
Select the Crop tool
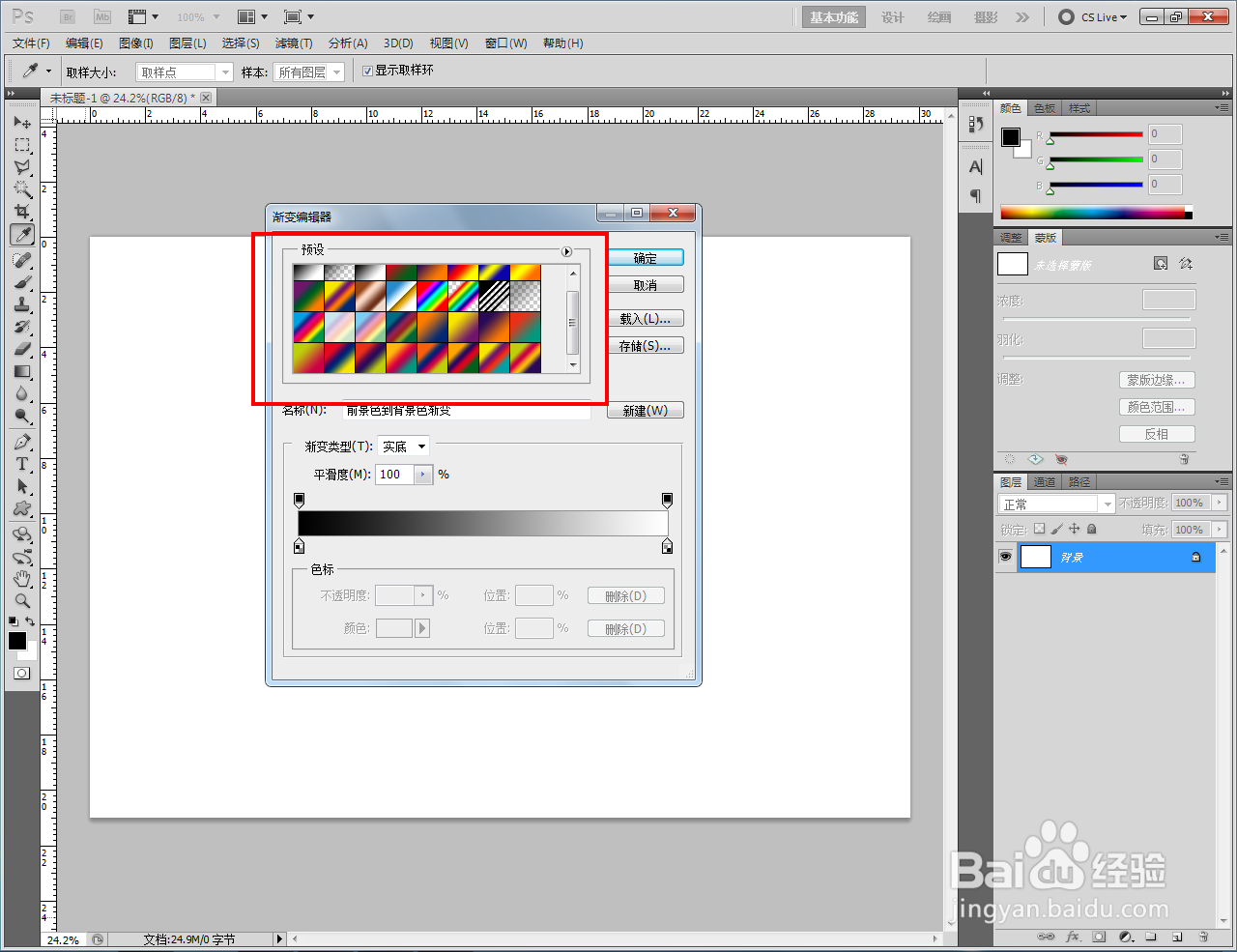[x=22, y=212]
